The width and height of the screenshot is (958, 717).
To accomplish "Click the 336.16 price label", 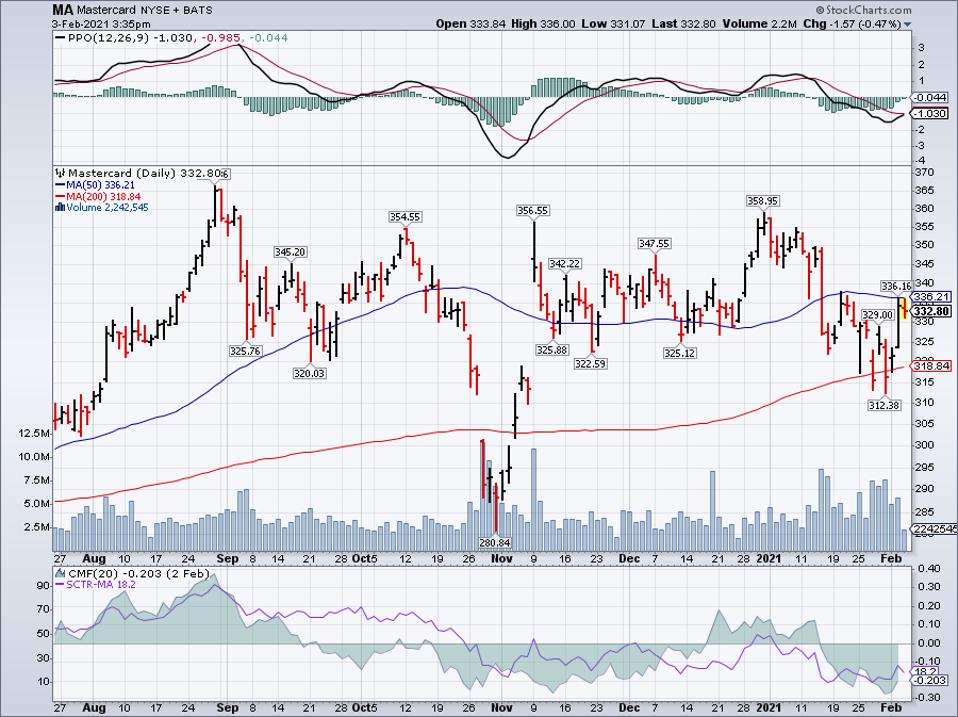I will pos(896,286).
